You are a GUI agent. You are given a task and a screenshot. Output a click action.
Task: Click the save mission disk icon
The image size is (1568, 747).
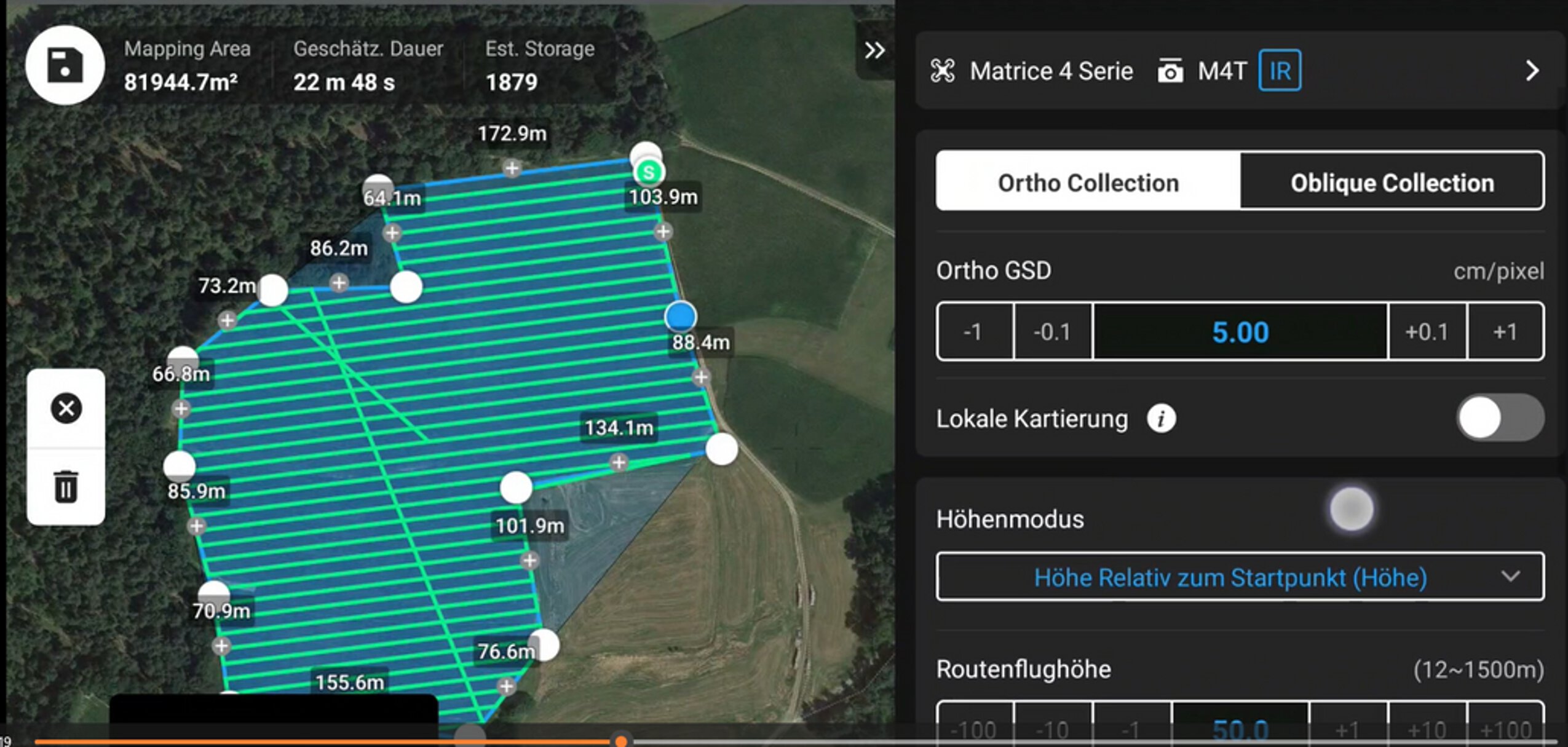pyautogui.click(x=65, y=65)
